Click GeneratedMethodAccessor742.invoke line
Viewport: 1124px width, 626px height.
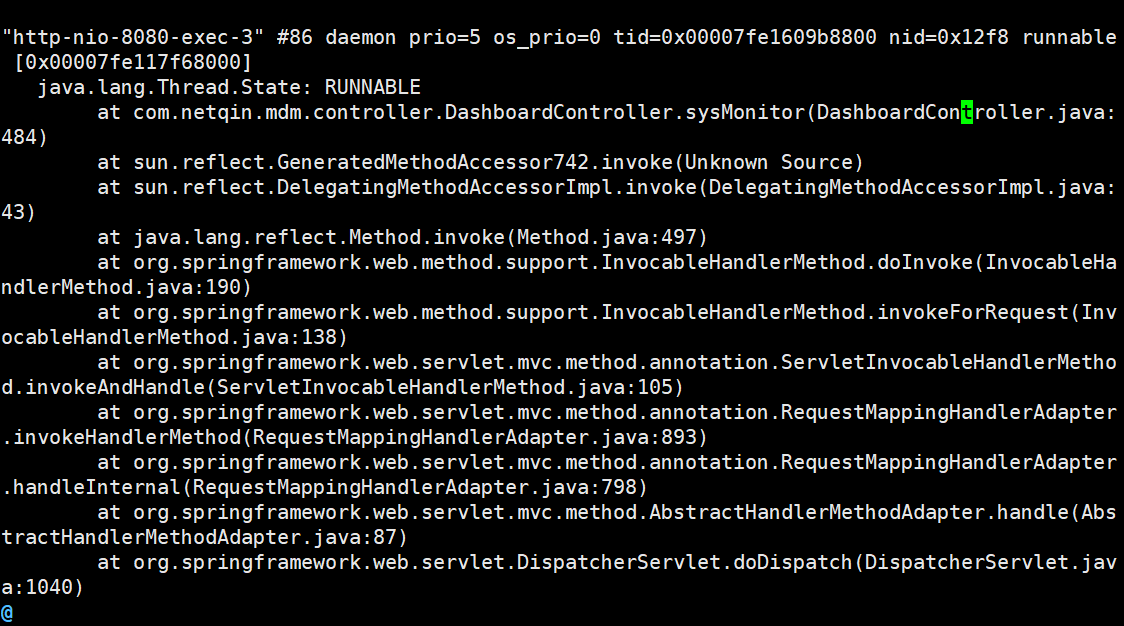pyautogui.click(x=480, y=163)
